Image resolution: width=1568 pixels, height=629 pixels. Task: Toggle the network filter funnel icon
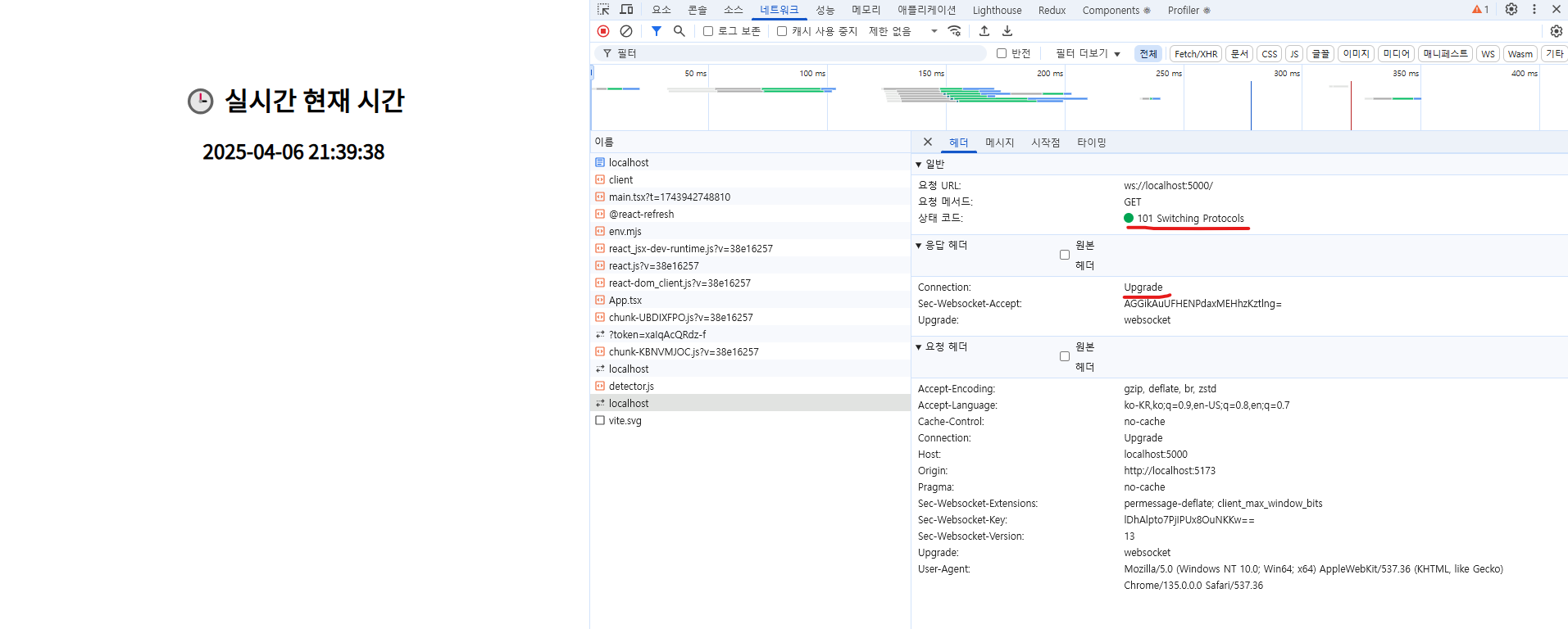coord(657,31)
